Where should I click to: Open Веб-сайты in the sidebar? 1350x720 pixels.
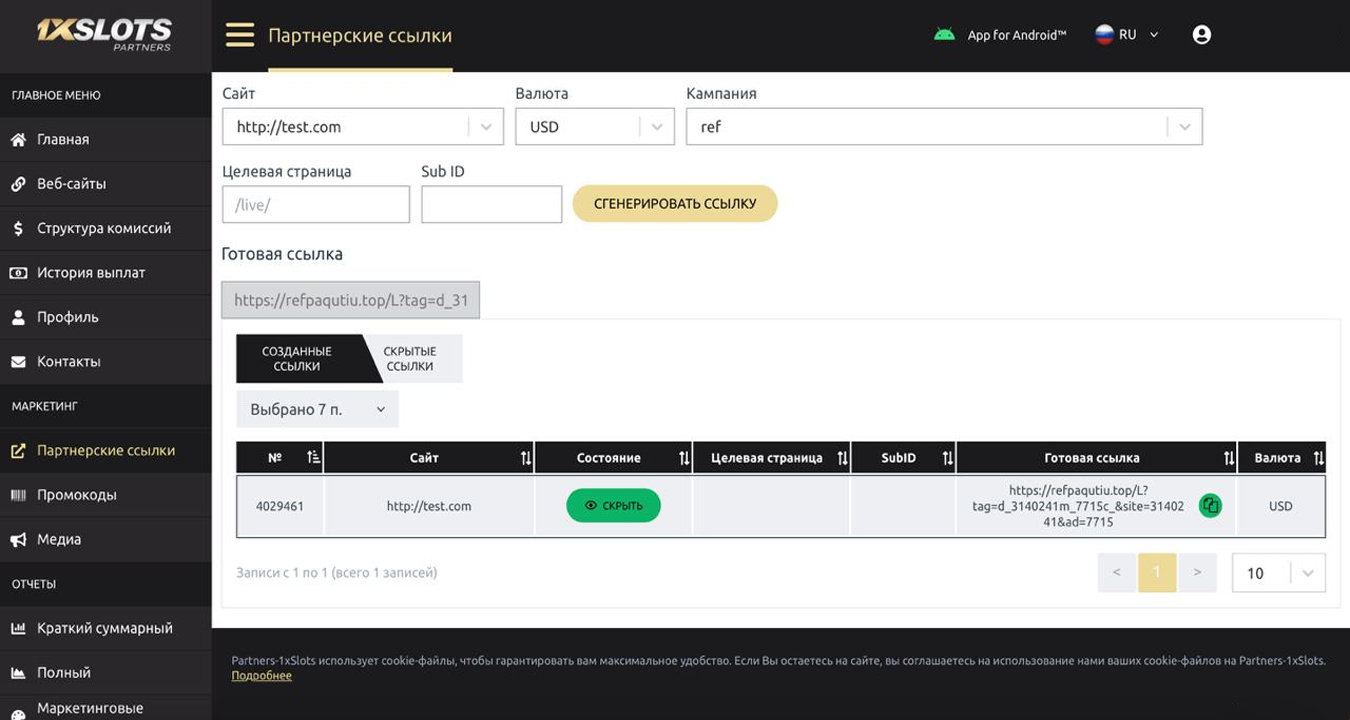105,184
